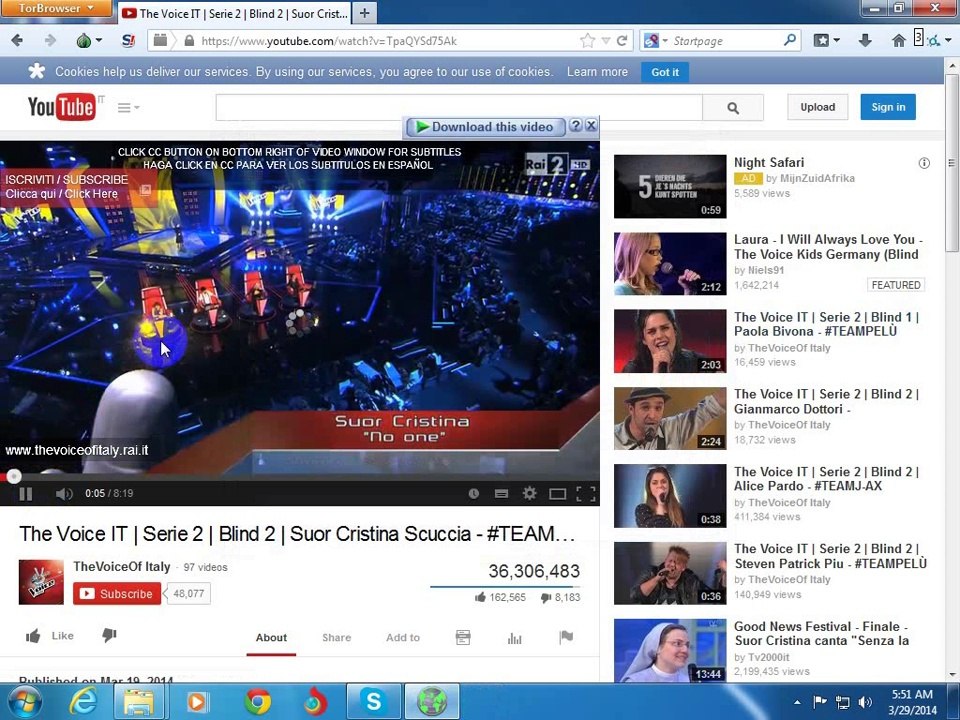Close the Download this video bar
This screenshot has height=720, width=960.
(591, 126)
